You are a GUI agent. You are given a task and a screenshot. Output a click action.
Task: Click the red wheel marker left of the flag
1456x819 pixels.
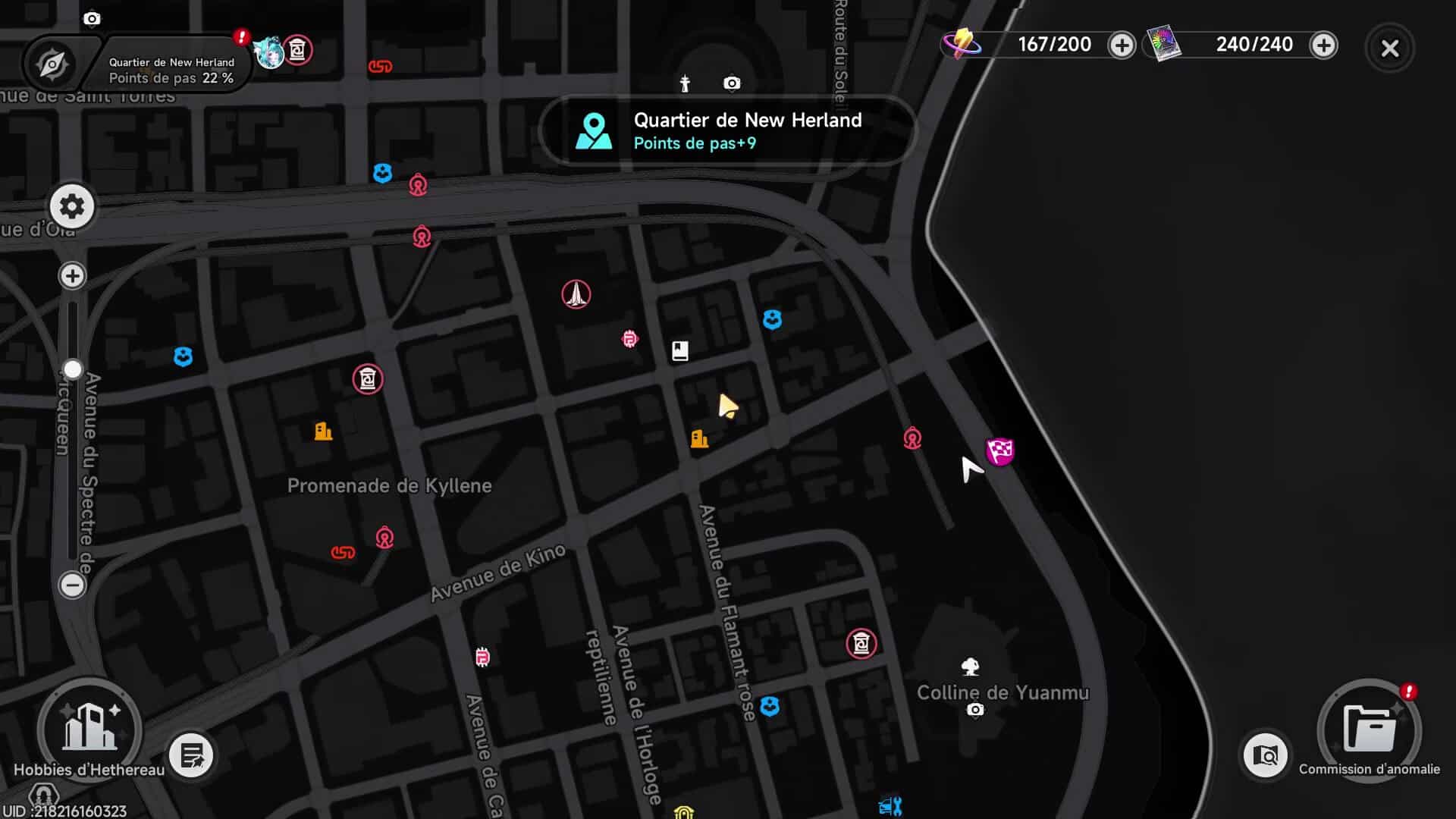(912, 438)
